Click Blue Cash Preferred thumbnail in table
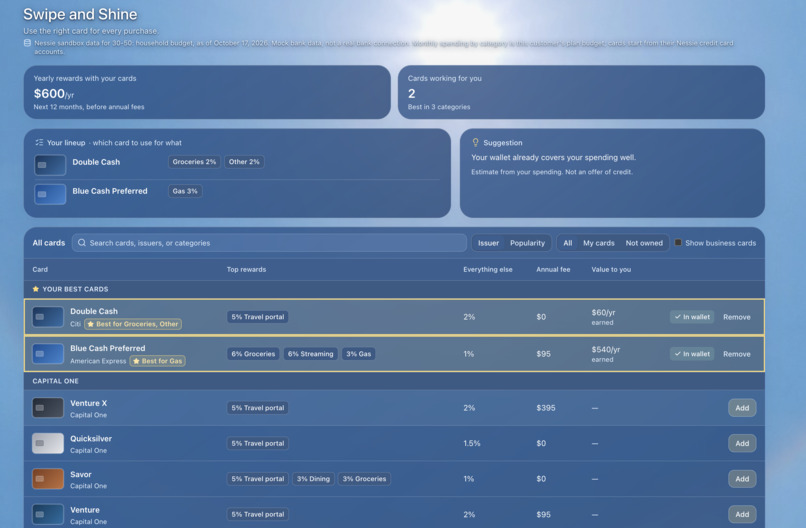806x528 pixels. tap(48, 354)
